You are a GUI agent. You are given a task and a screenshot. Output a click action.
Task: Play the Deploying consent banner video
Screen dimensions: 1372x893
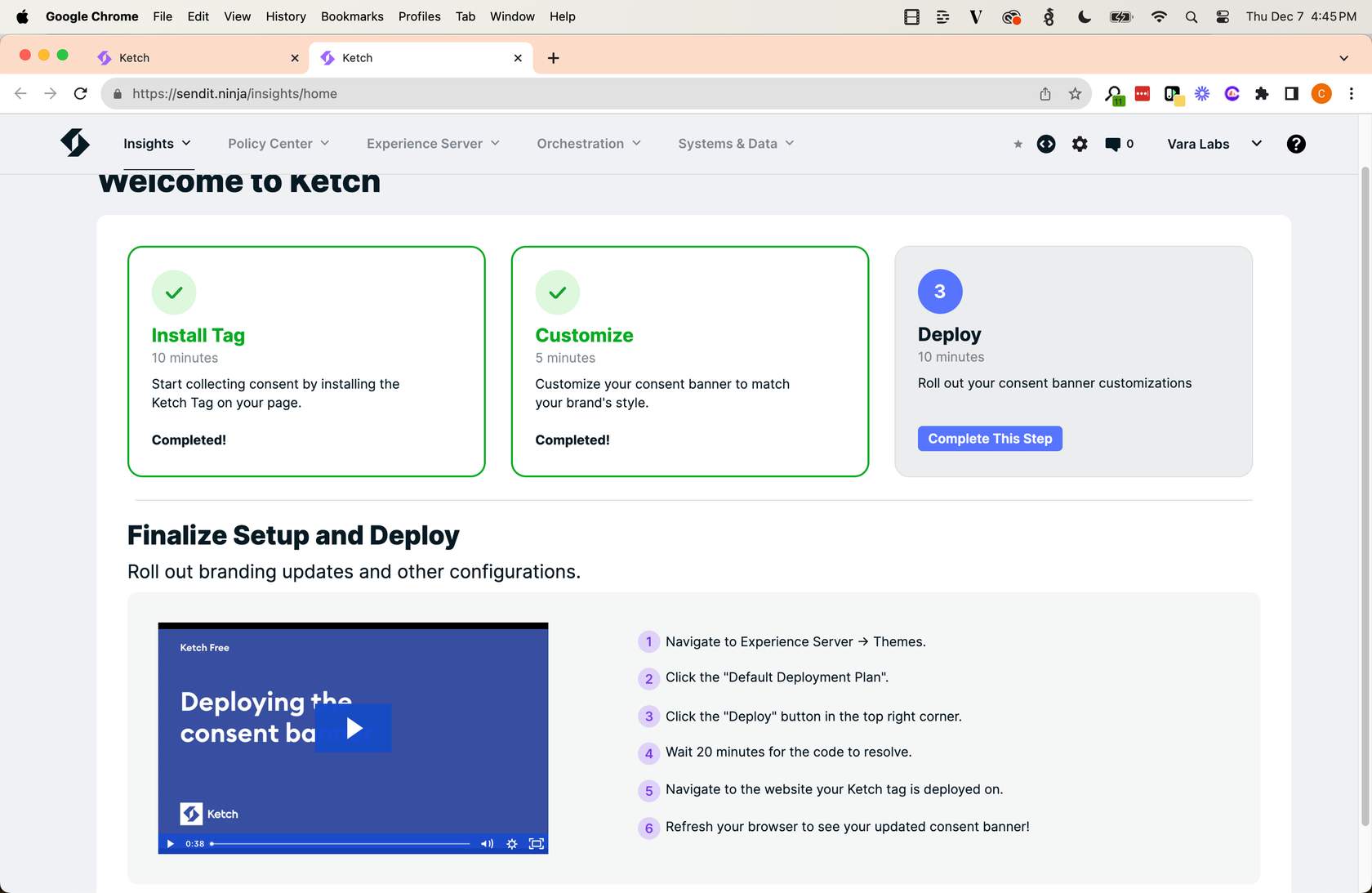pos(354,728)
